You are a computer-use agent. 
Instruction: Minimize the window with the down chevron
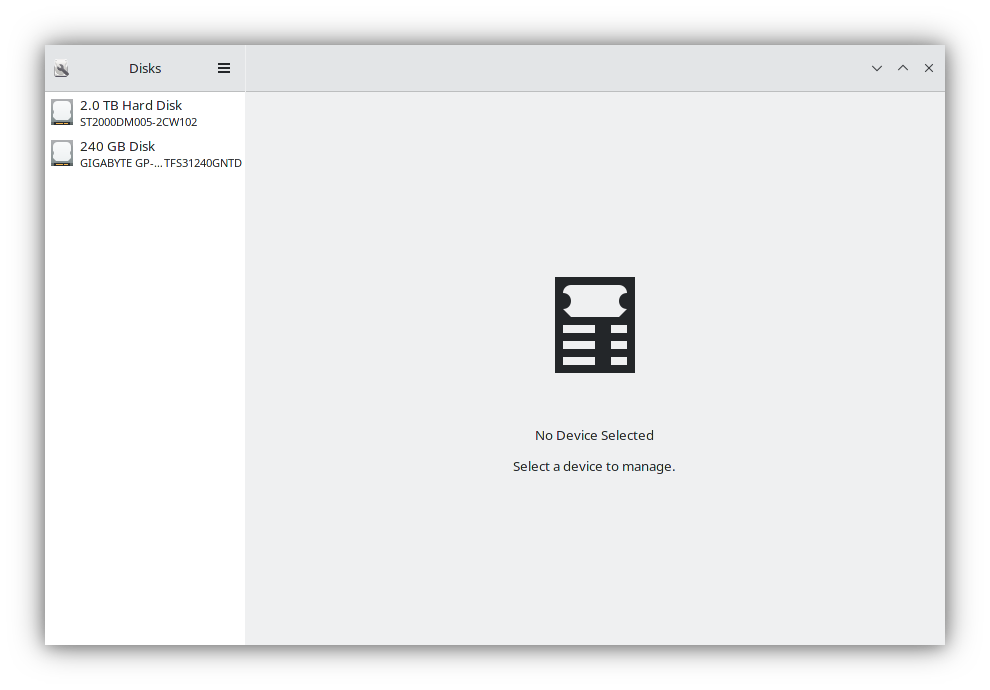coord(877,68)
